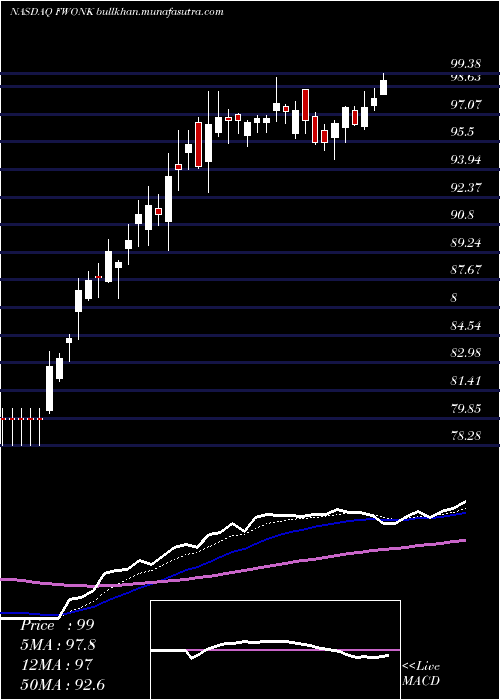Screen dimensions: 500x700
Task: Click the 89.24 price axis label
Action: [x=466, y=243]
